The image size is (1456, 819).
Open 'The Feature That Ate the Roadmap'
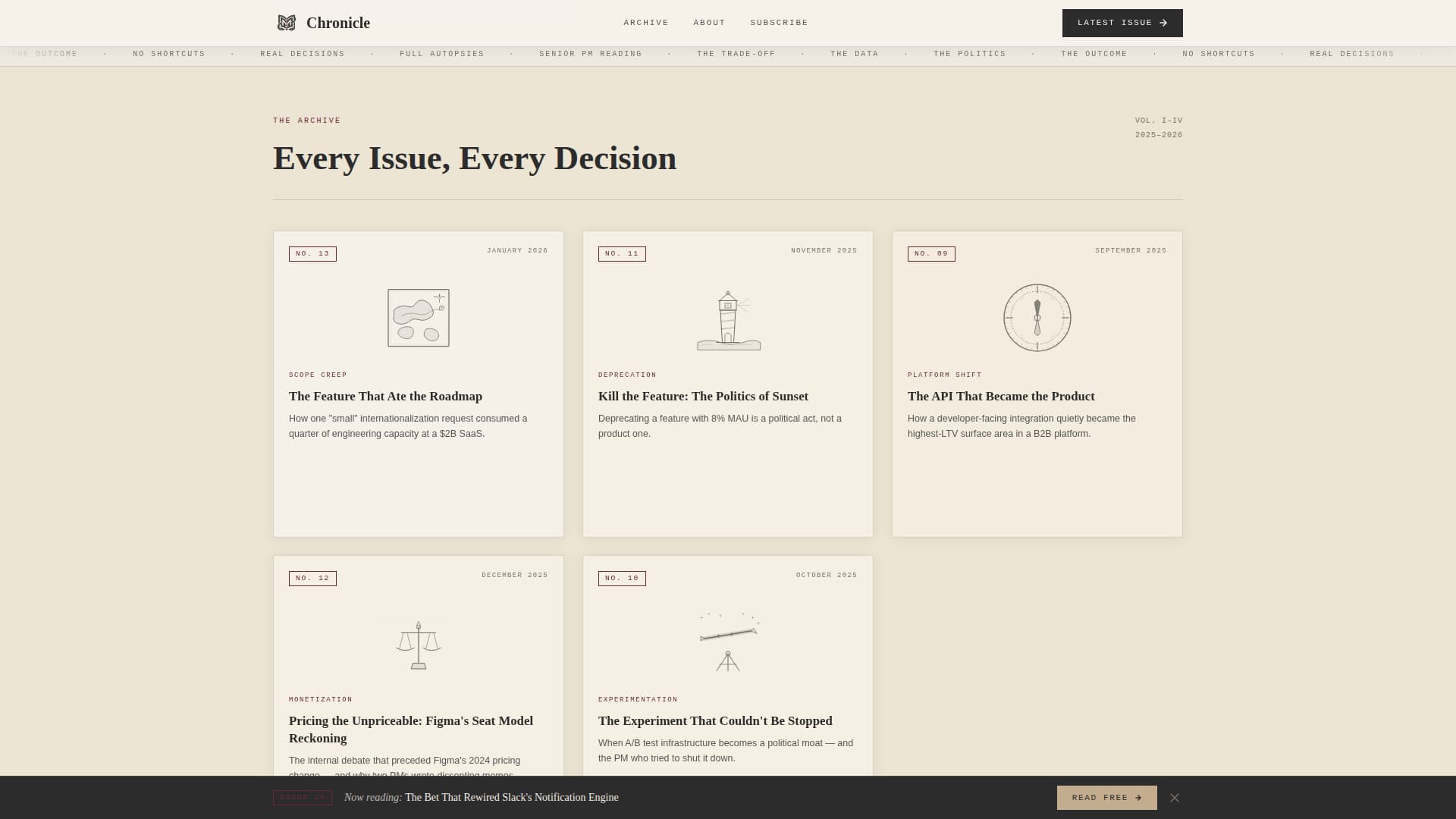tap(385, 397)
